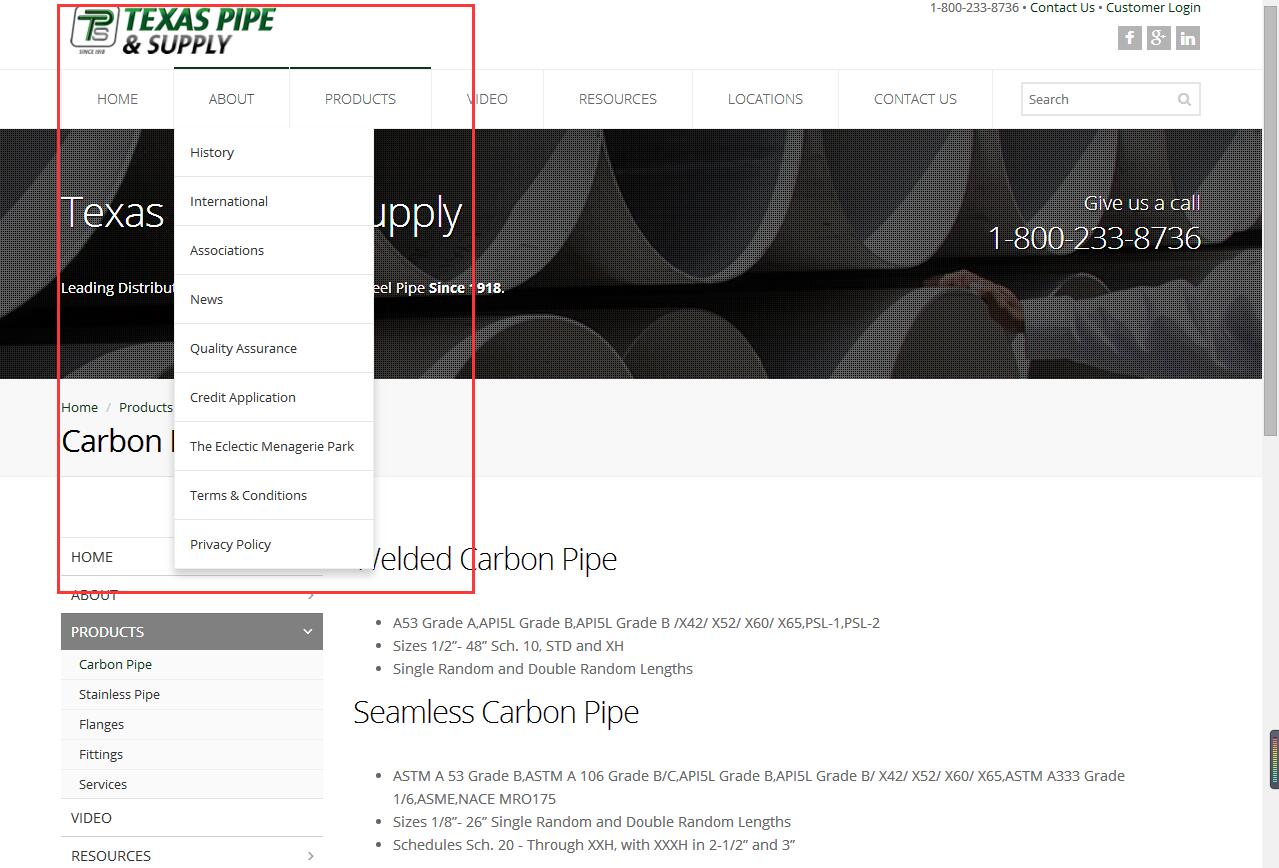1279x868 pixels.
Task: Open Flanges in the sidebar submenu
Action: click(x=101, y=724)
